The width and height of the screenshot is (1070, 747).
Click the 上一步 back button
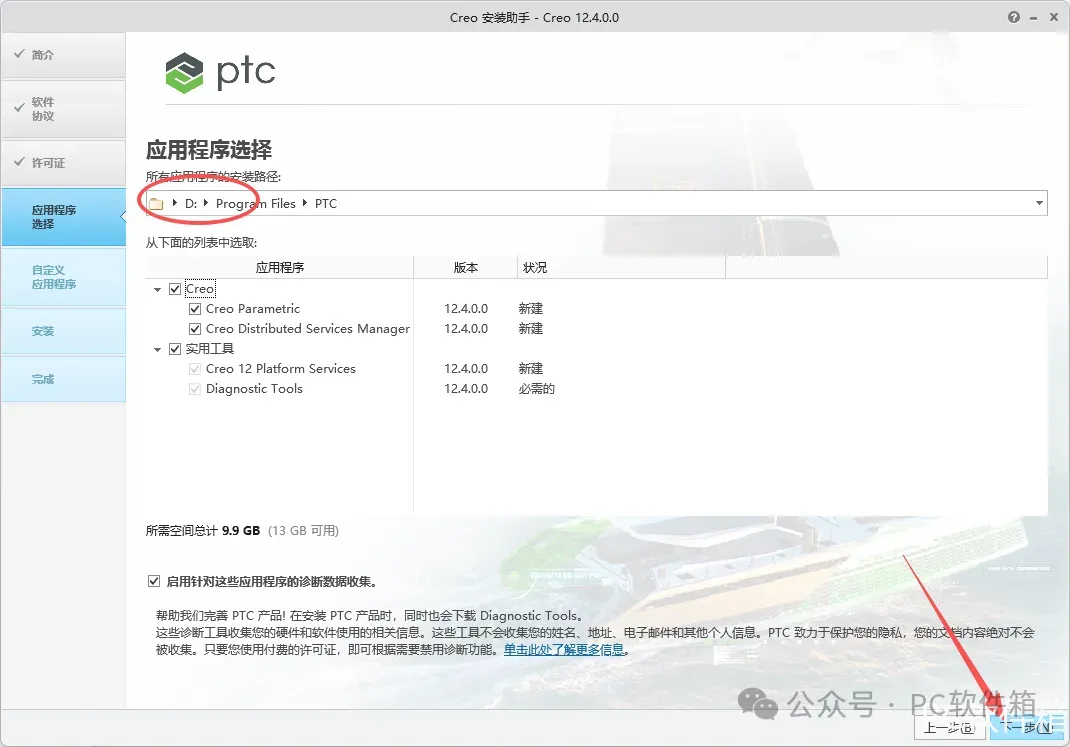pos(949,728)
